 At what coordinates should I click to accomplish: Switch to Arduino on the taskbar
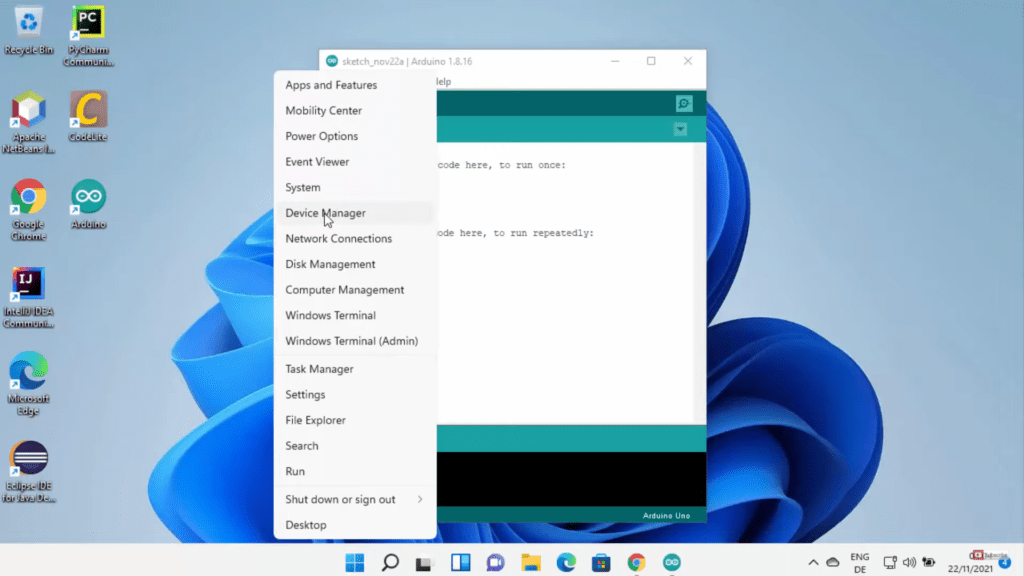[x=671, y=562]
